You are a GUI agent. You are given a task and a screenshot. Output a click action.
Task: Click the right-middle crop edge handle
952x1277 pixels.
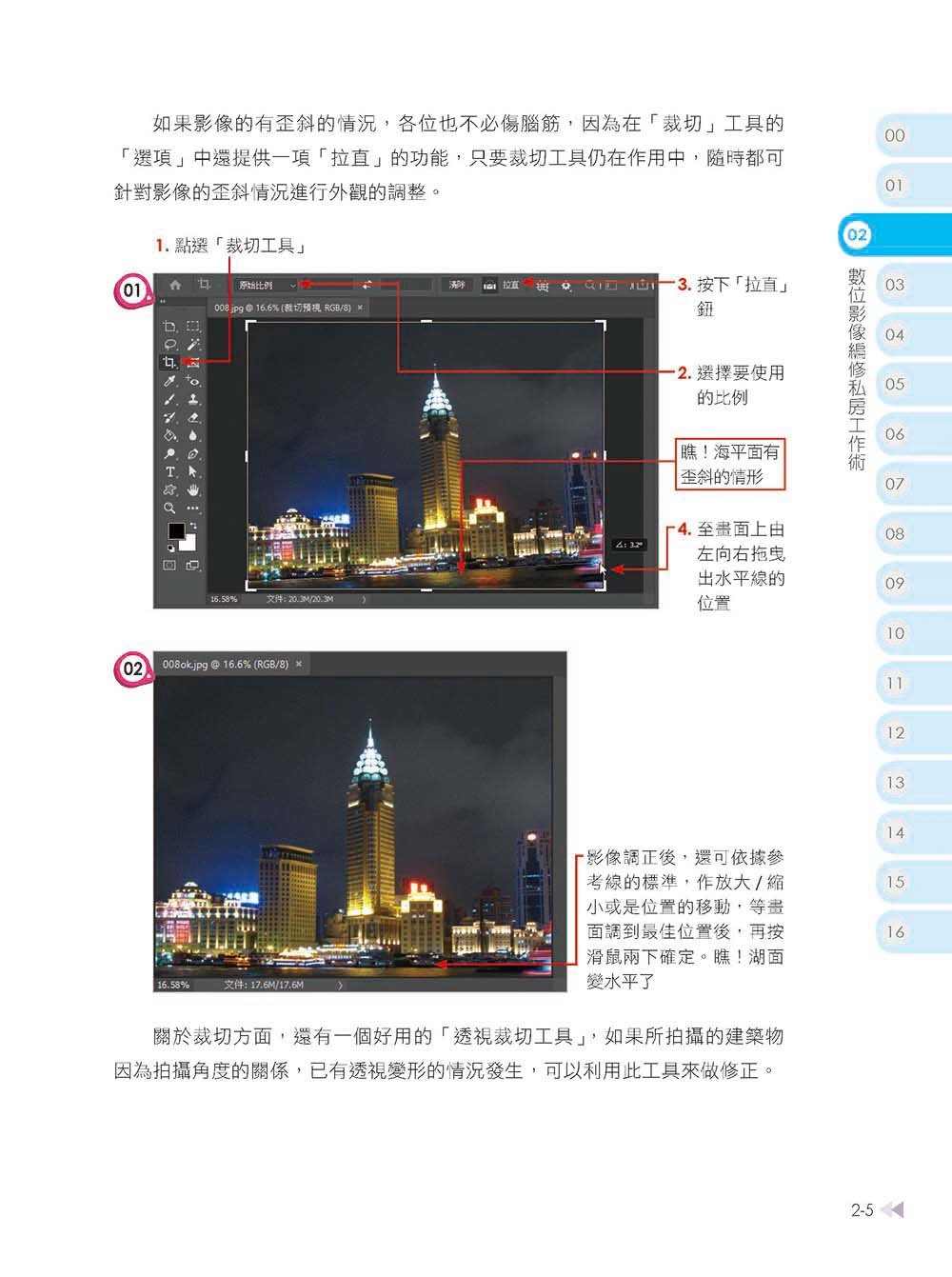[x=605, y=455]
